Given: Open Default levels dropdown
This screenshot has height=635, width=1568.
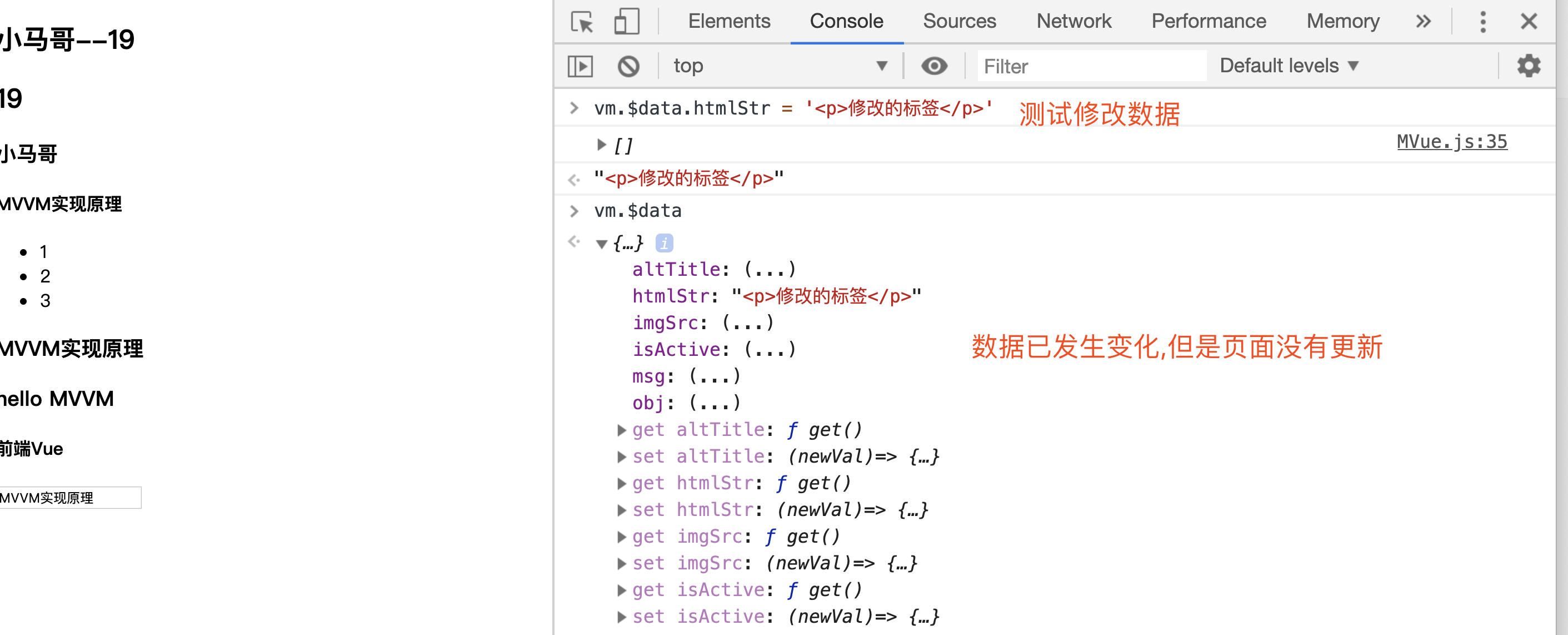Looking at the screenshot, I should 1289,66.
